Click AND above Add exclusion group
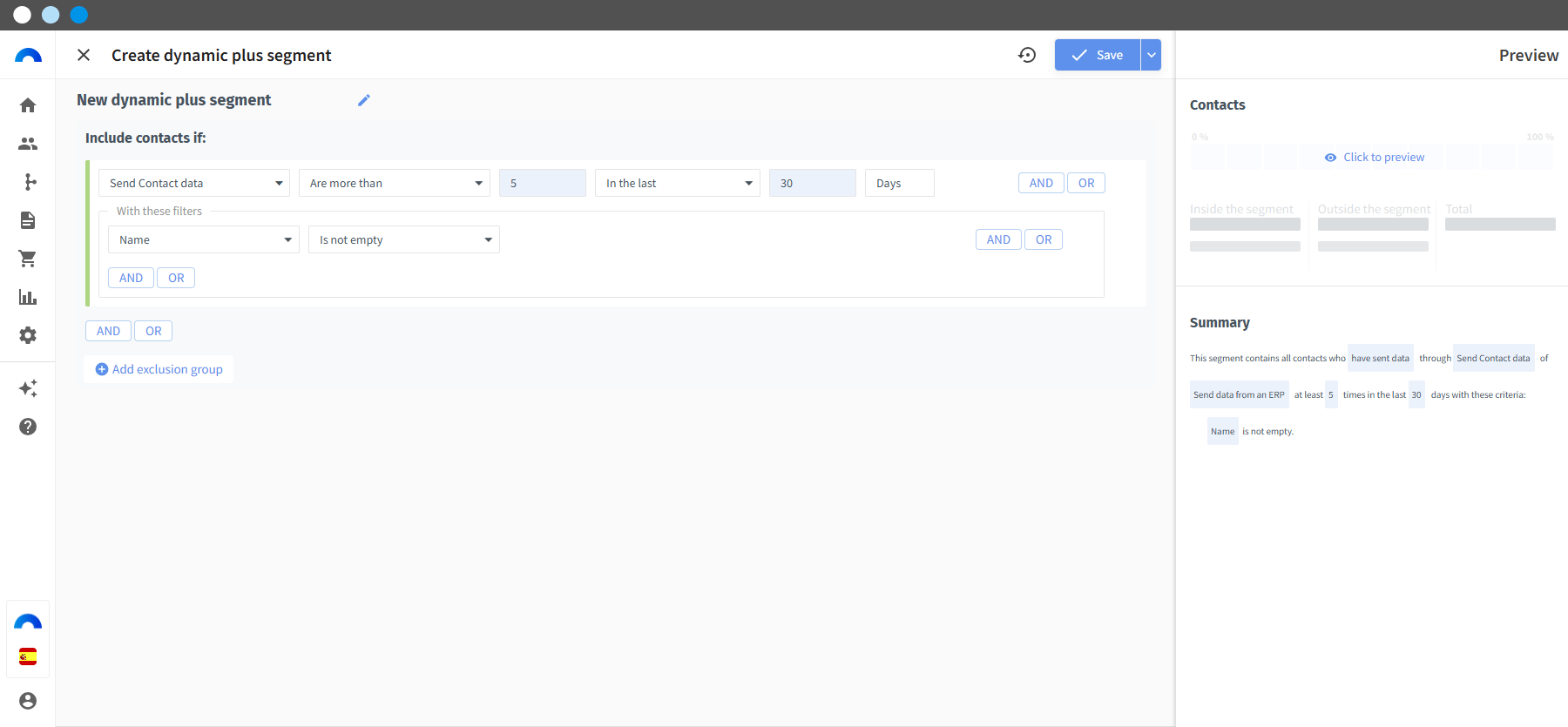Image resolution: width=1568 pixels, height=727 pixels. [x=108, y=331]
